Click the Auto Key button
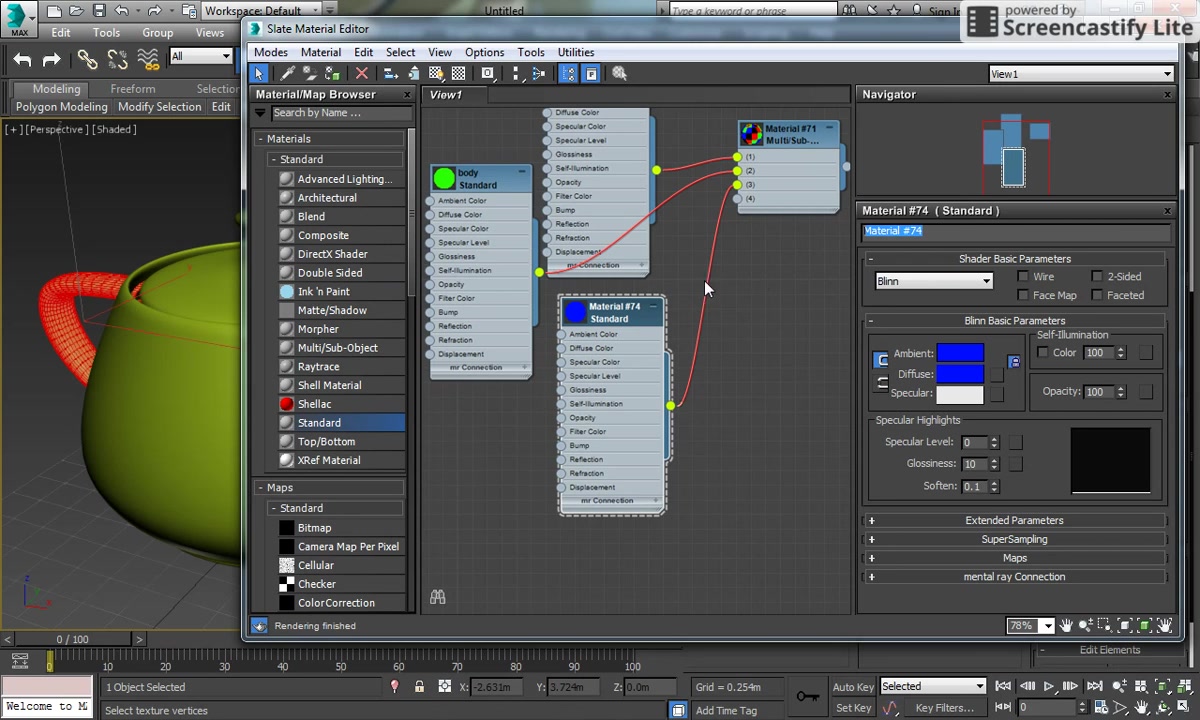The height and width of the screenshot is (720, 1200). 853,687
